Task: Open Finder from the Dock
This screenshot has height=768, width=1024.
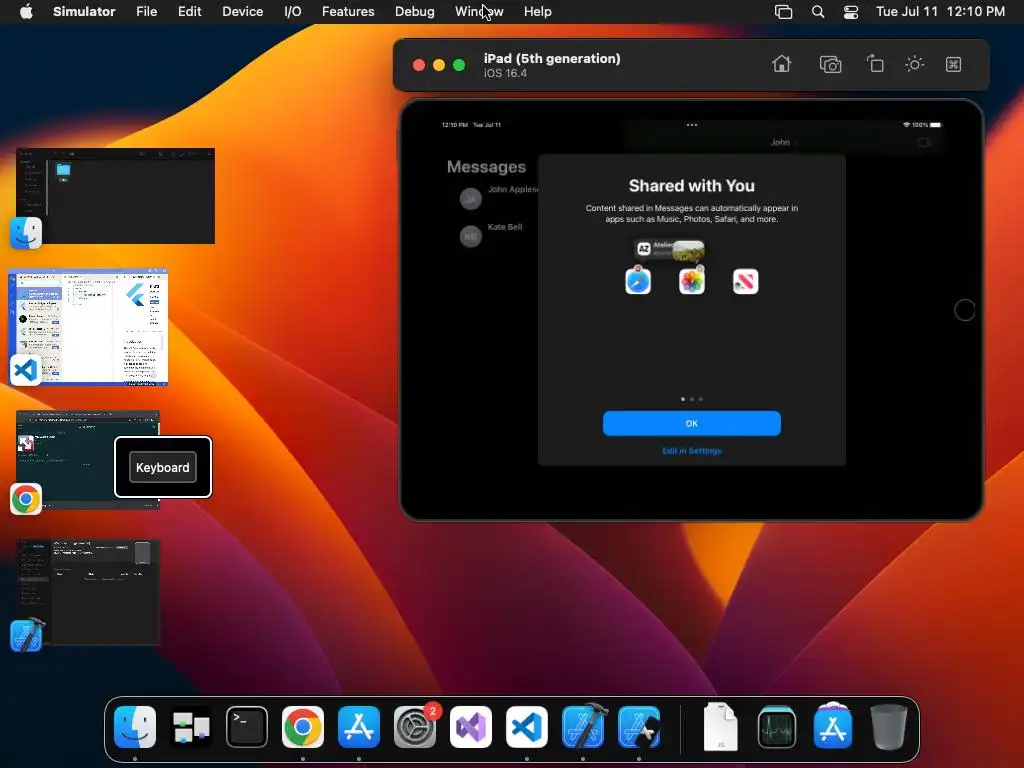Action: click(135, 727)
